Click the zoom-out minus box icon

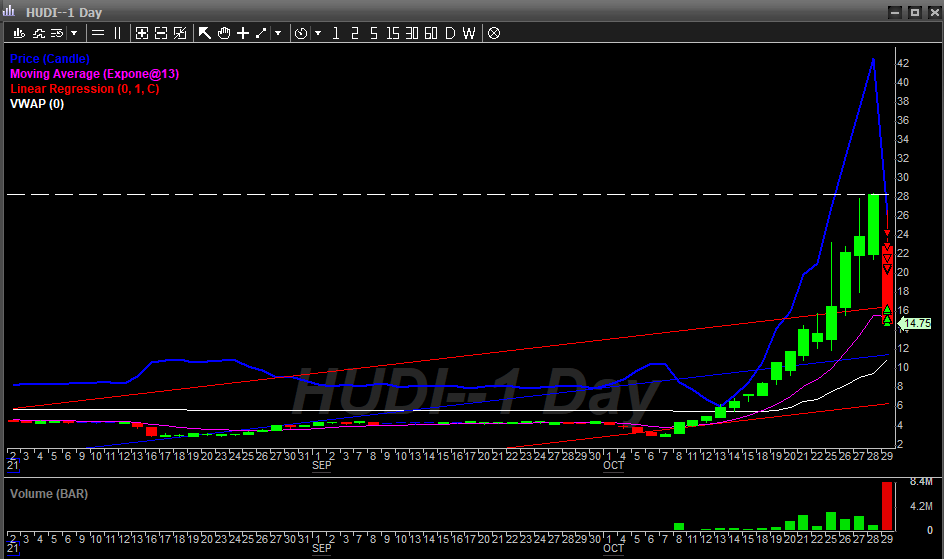click(161, 33)
